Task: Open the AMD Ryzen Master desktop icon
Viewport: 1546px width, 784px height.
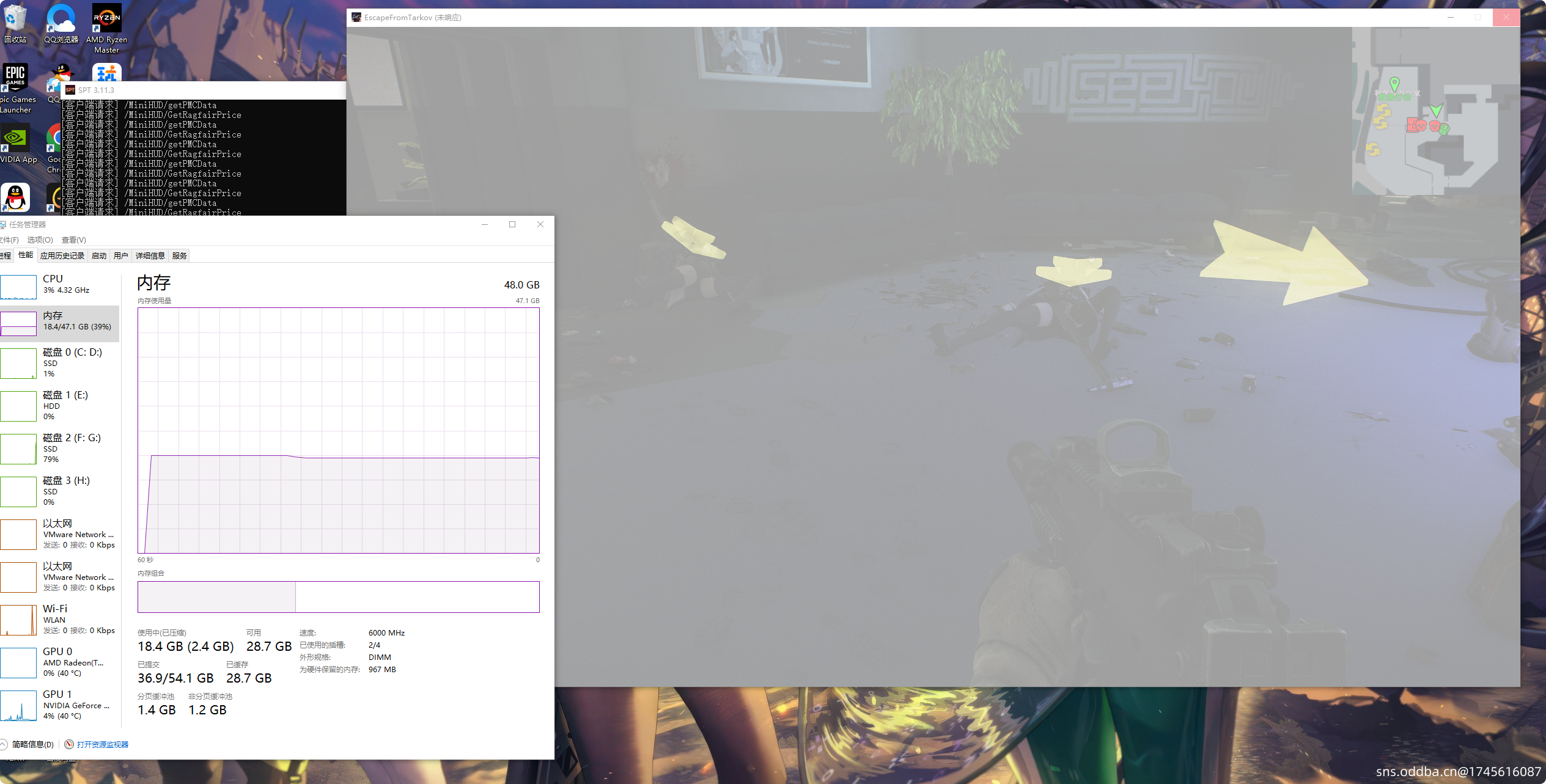Action: [x=107, y=28]
